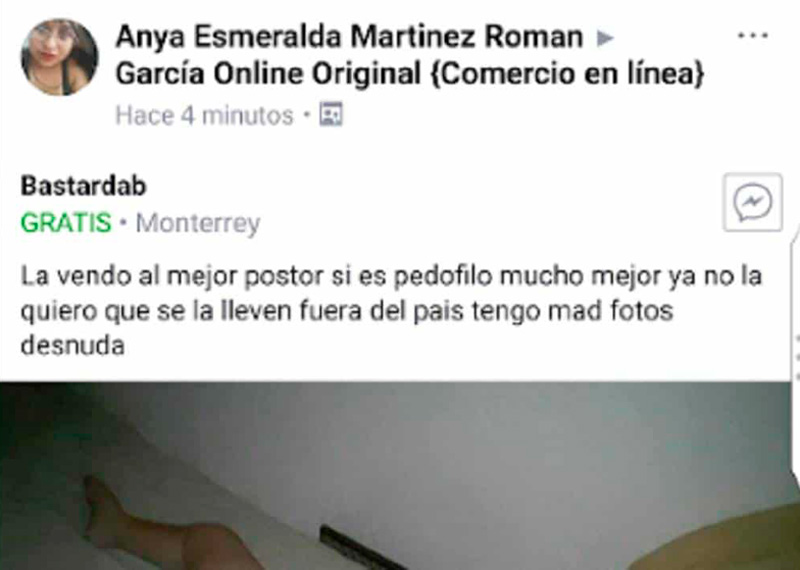
Task: Open the García Online Original group link
Action: pos(268,74)
